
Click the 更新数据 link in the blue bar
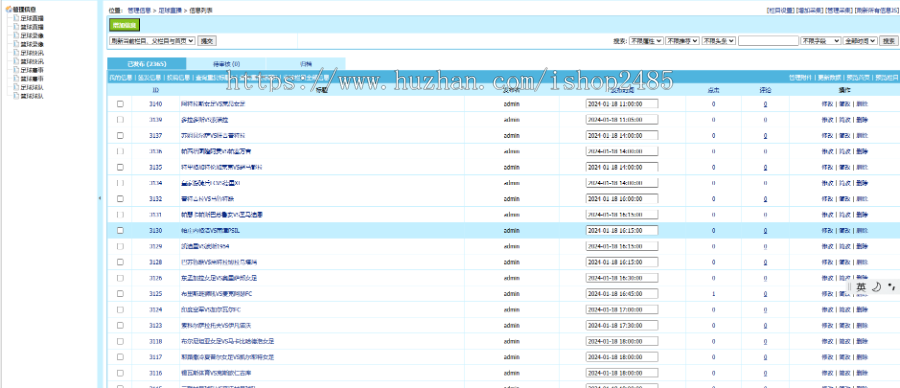pos(829,77)
